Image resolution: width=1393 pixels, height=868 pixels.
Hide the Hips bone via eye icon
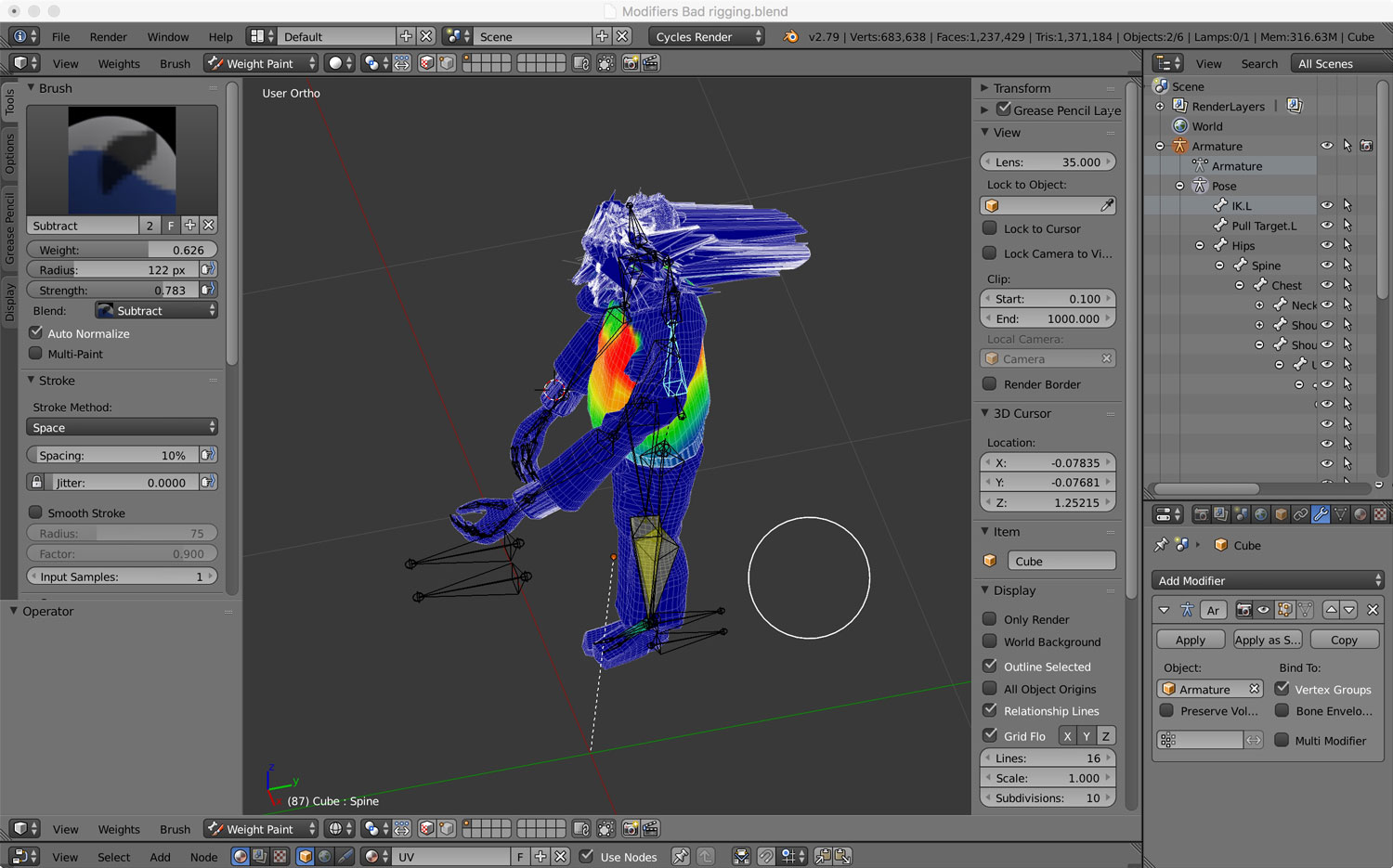[1327, 246]
